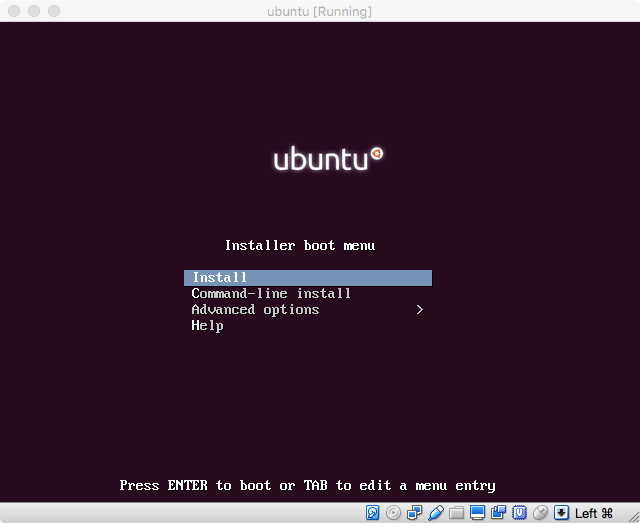Maximize the ubuntu VM window
640x523 pixels.
(54, 11)
